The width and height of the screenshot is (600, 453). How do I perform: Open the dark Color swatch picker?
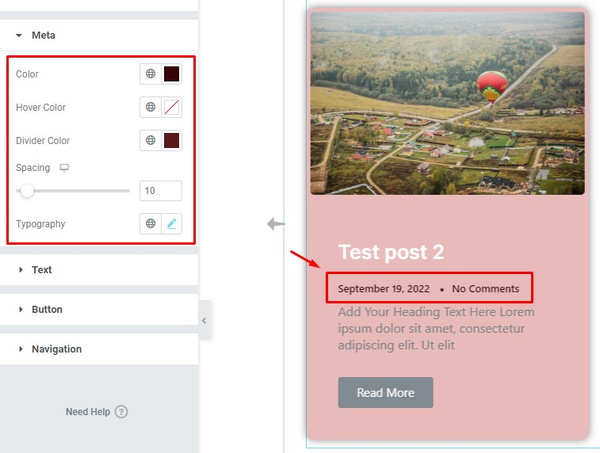click(171, 74)
